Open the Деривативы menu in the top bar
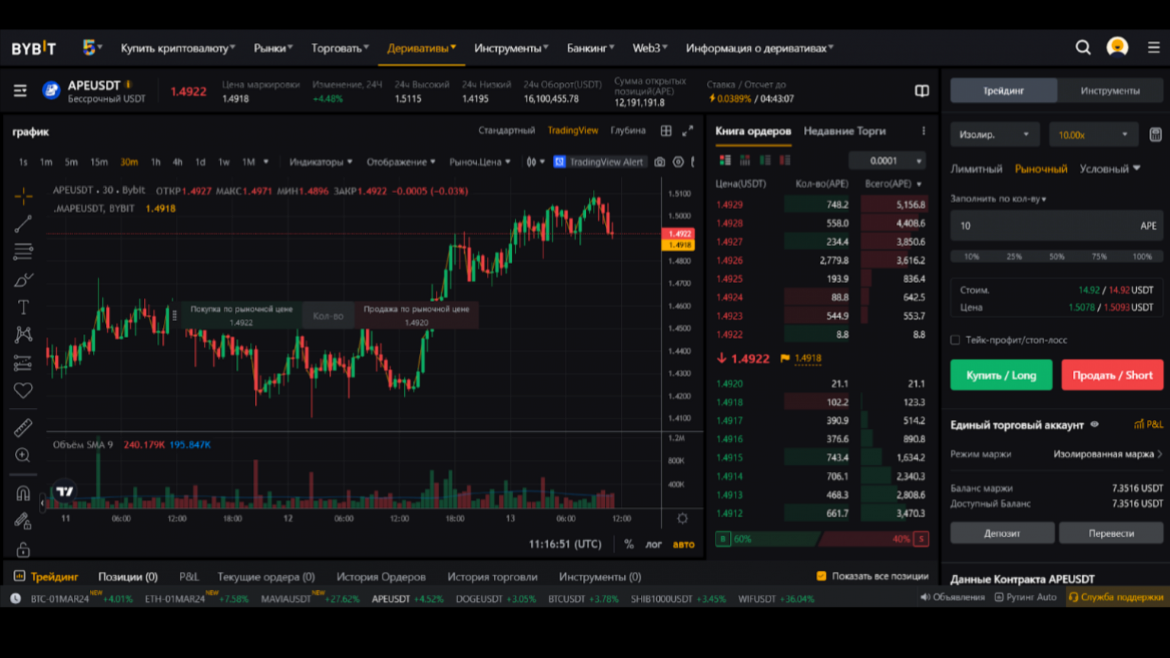The width and height of the screenshot is (1170, 658). [418, 46]
